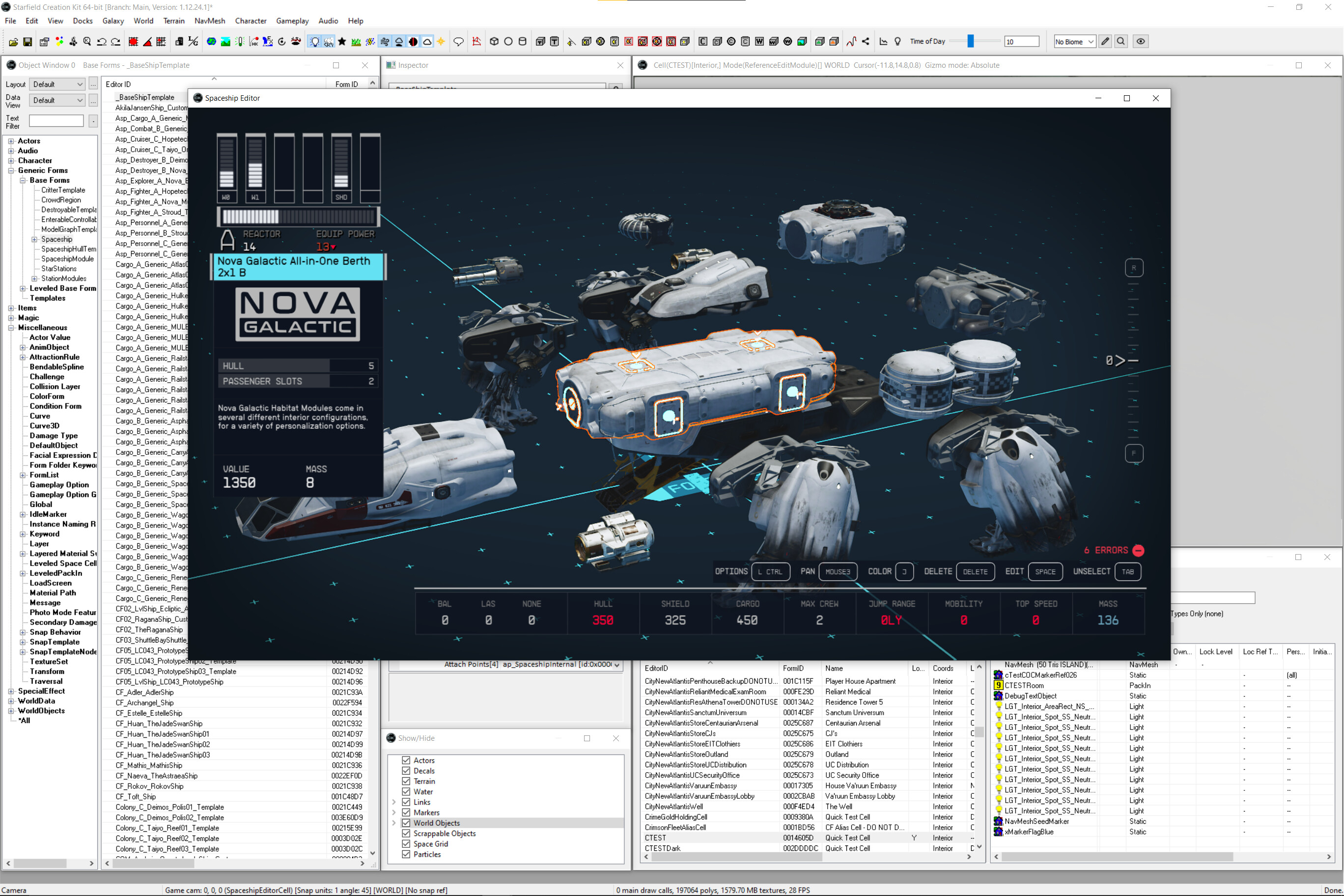
Task: Select the Landscape Editing tool in the toolbar
Action: tap(225, 41)
